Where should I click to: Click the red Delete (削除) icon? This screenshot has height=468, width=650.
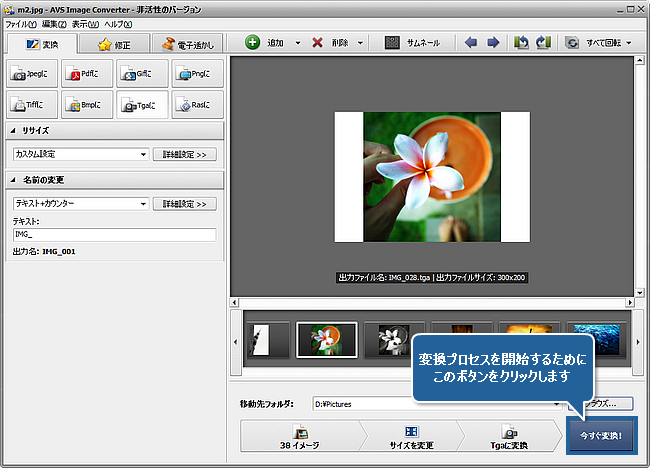click(x=318, y=43)
